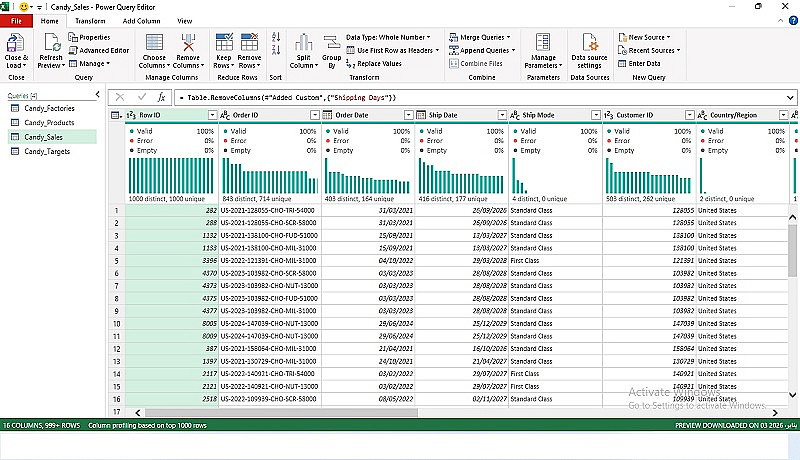
Task: Select the Split Column tool
Action: 304,42
